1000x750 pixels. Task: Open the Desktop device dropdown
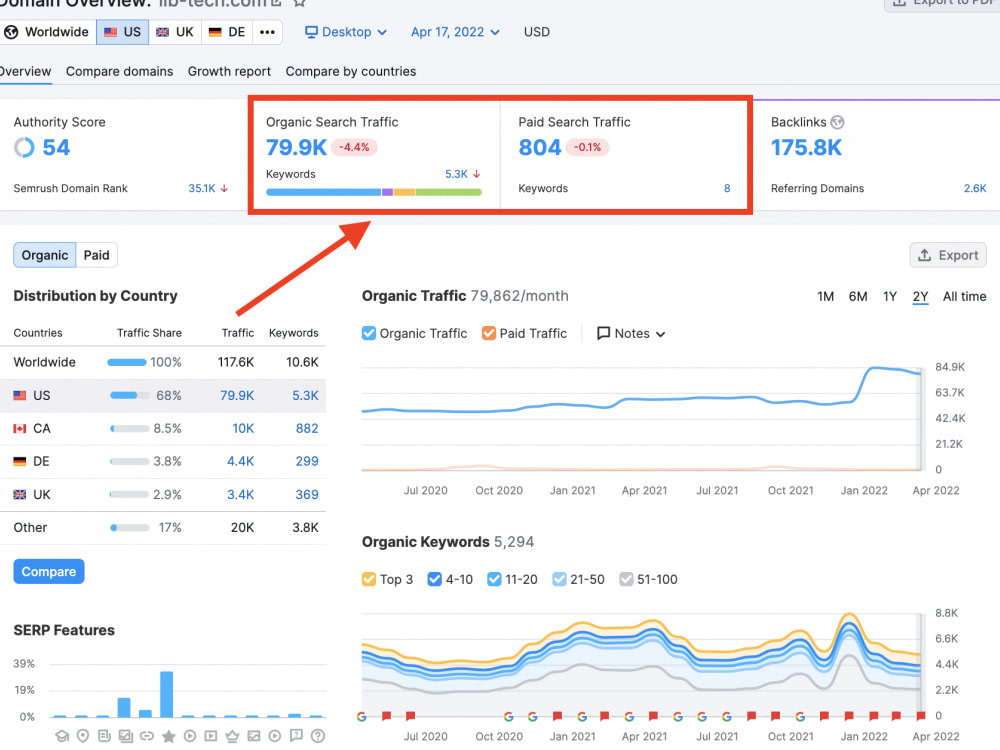[346, 32]
